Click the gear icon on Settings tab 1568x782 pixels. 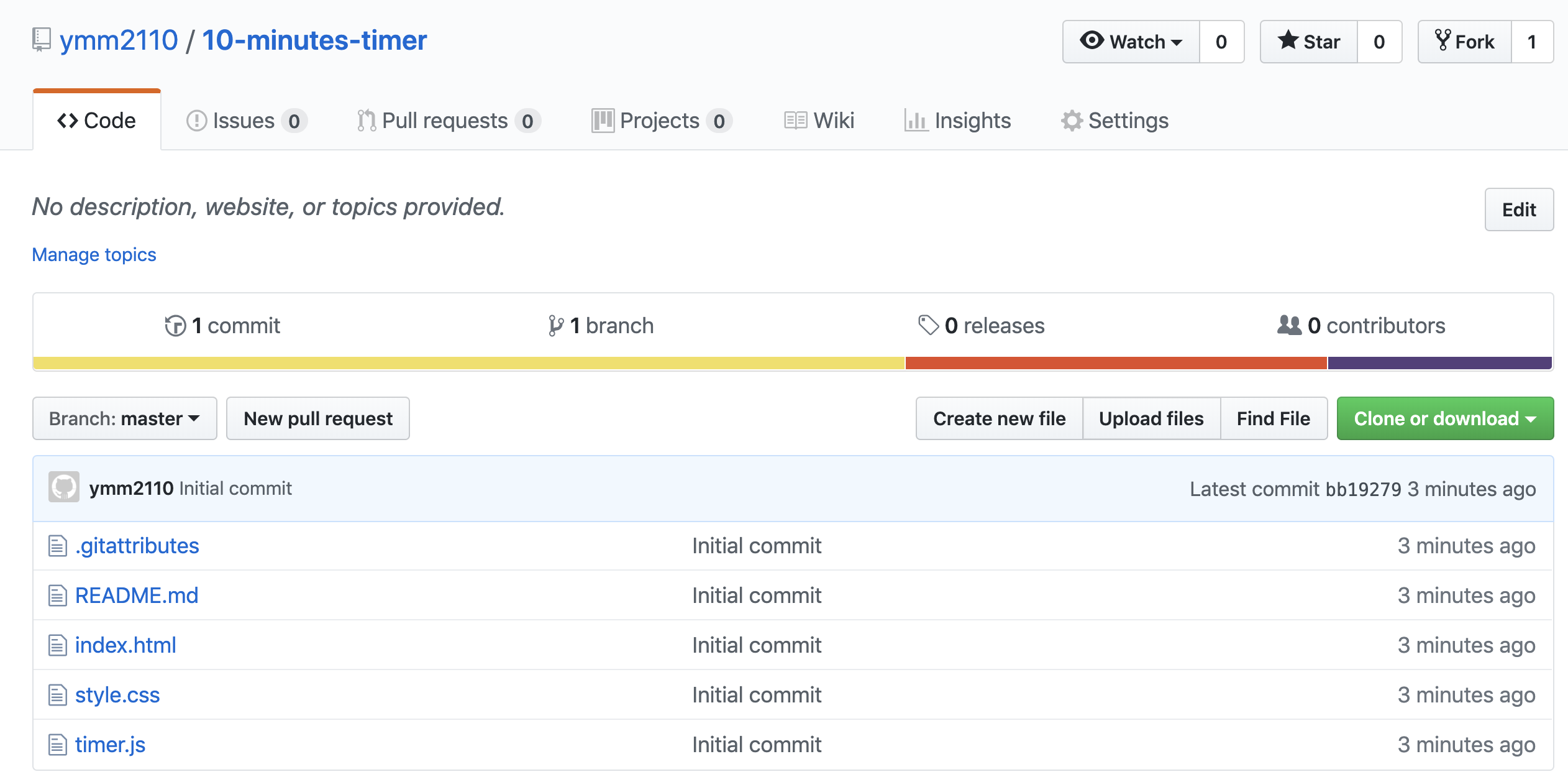point(1072,121)
